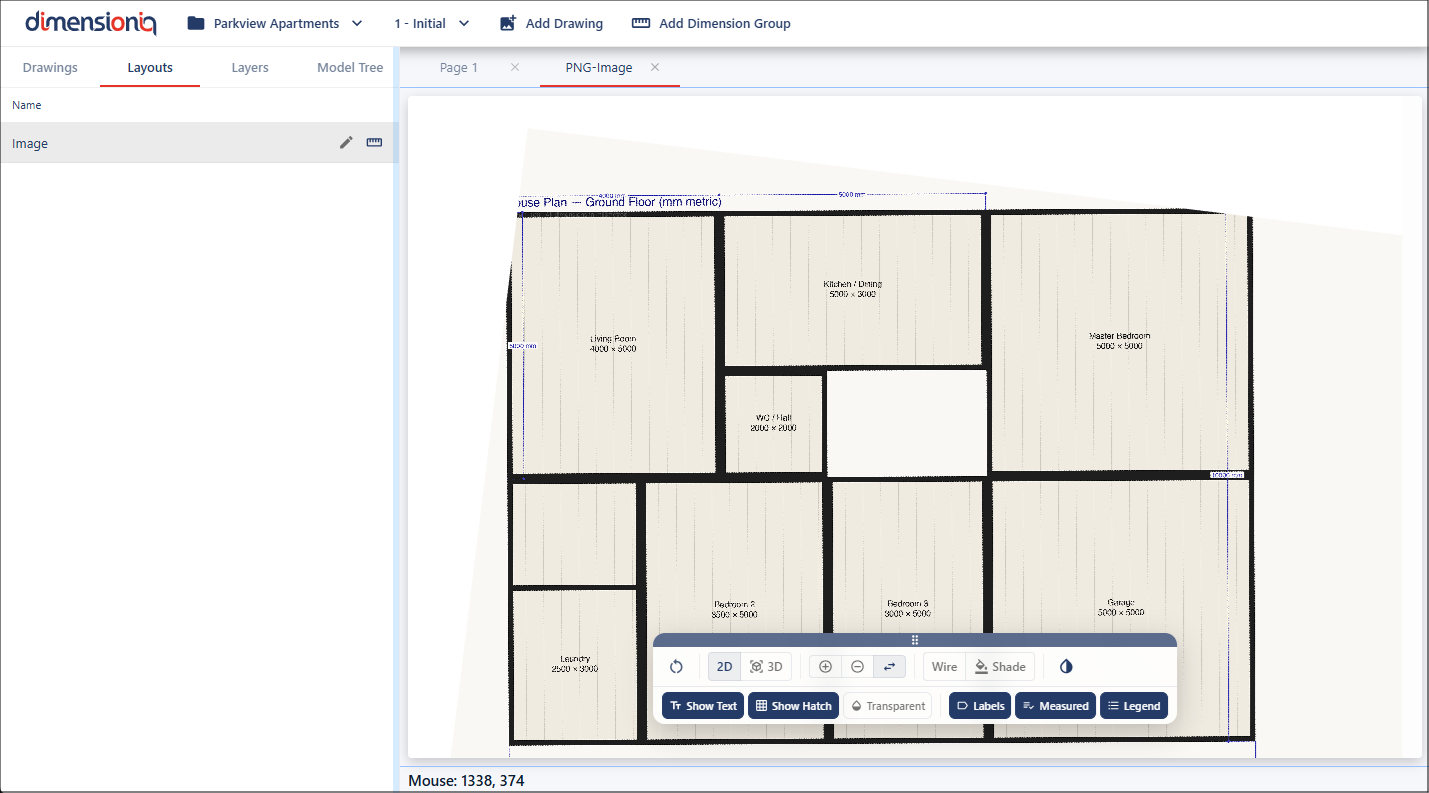Click the zoom in plus icon
The width and height of the screenshot is (1429, 793).
825,667
